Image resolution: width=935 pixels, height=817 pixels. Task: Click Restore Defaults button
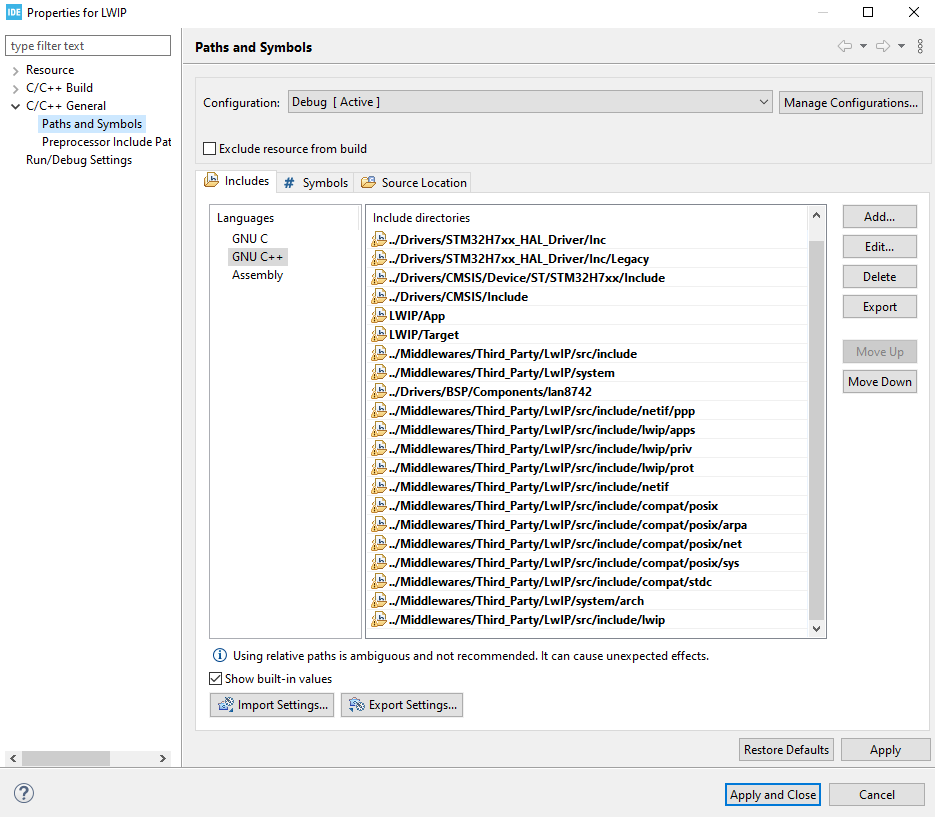(787, 750)
